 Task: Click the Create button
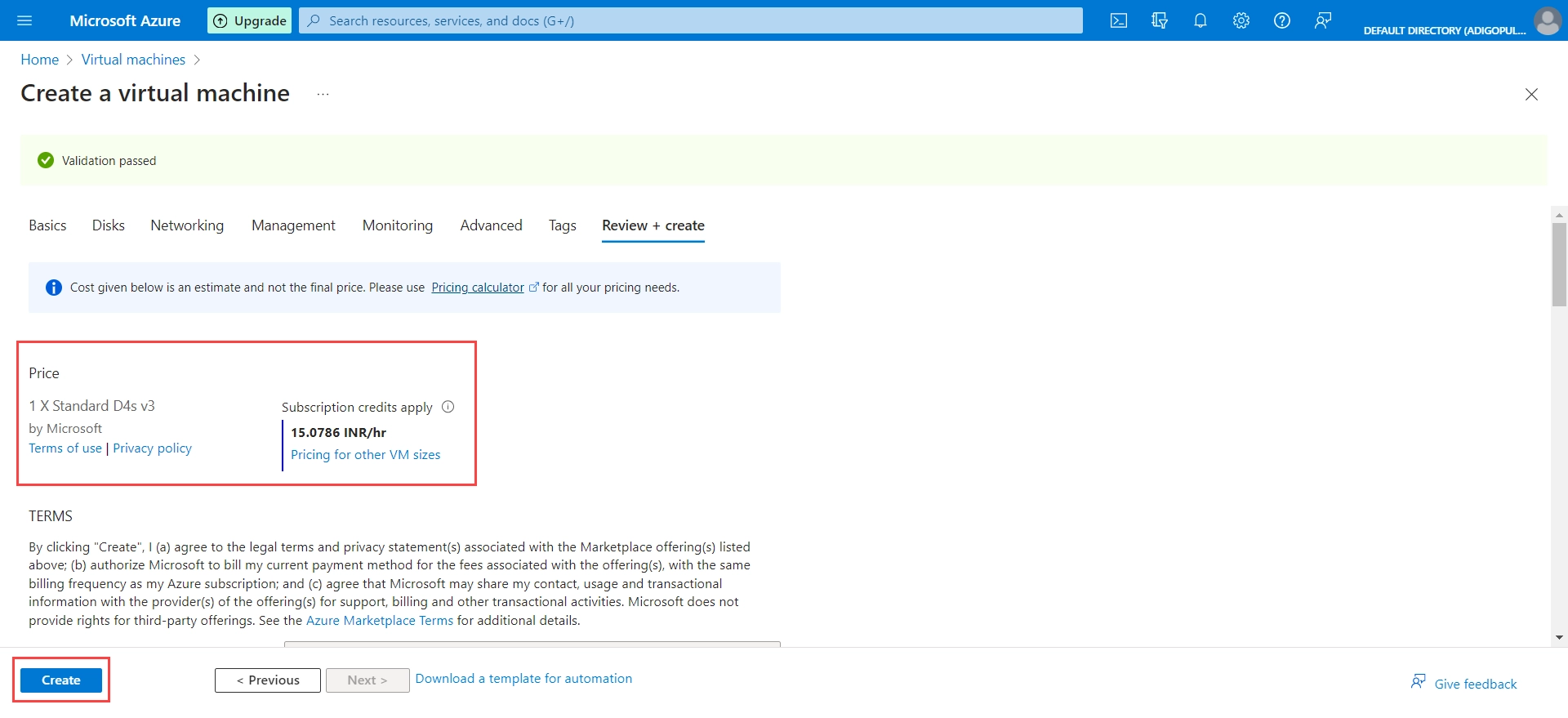point(61,680)
